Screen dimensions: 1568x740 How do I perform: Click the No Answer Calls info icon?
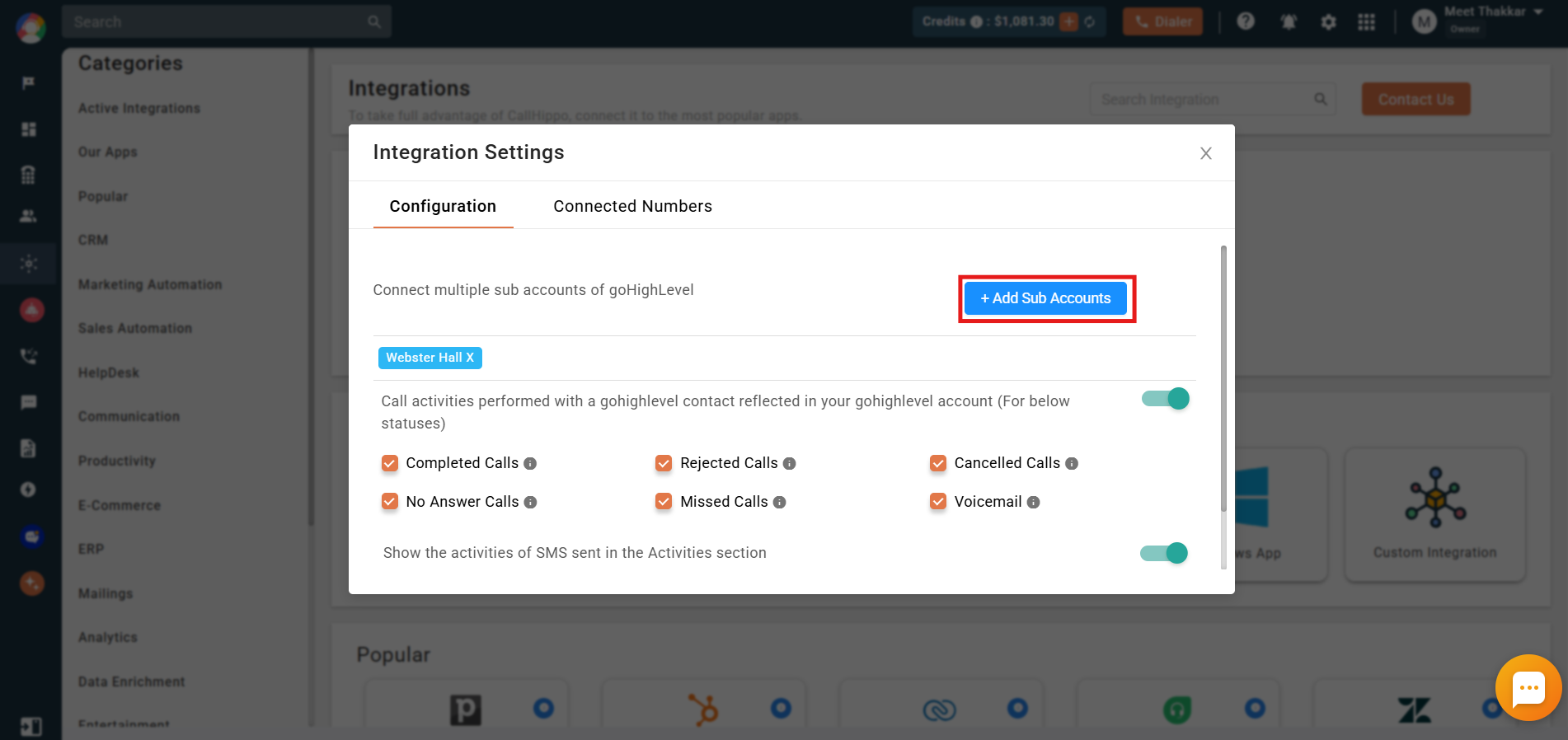coord(530,503)
